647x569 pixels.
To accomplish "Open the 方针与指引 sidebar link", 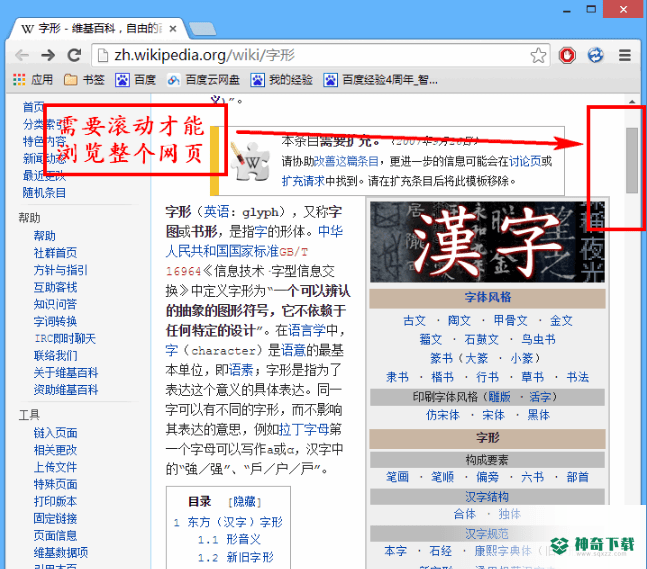I will tap(61, 270).
